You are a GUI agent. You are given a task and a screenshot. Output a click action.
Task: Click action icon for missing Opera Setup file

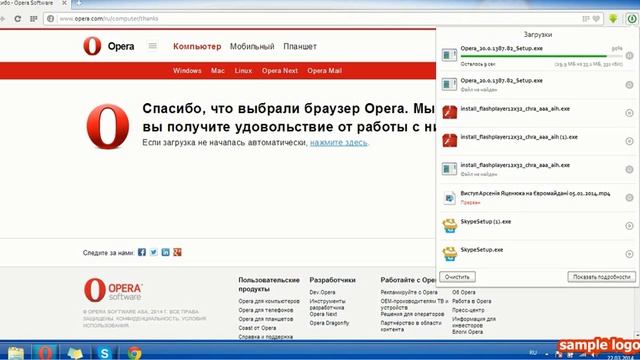click(x=629, y=85)
